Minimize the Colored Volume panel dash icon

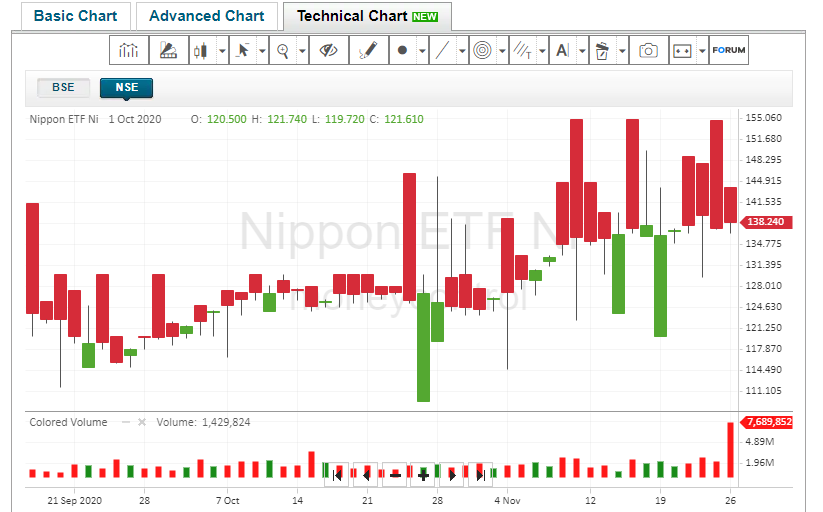(126, 422)
